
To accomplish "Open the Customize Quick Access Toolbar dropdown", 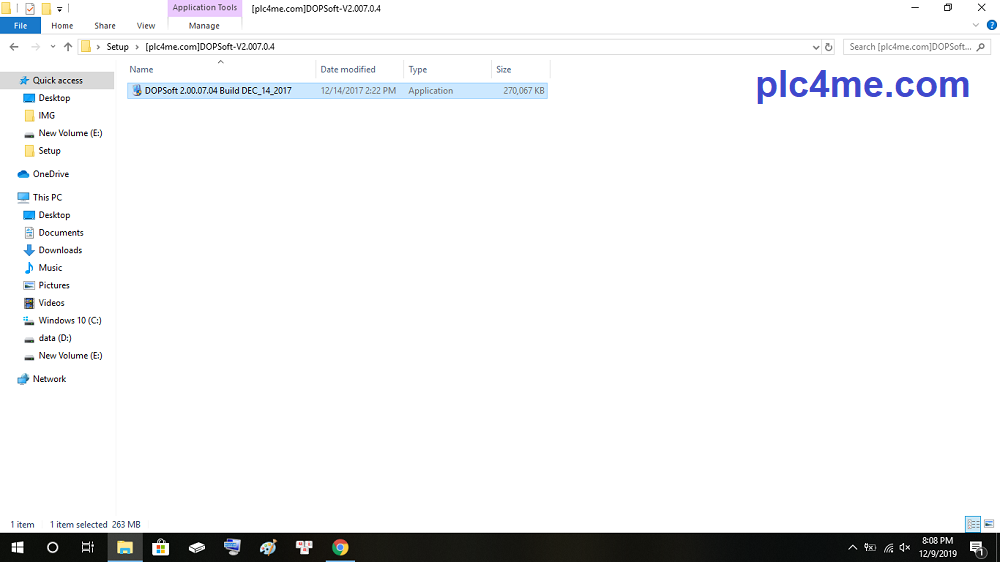I will (59, 9).
